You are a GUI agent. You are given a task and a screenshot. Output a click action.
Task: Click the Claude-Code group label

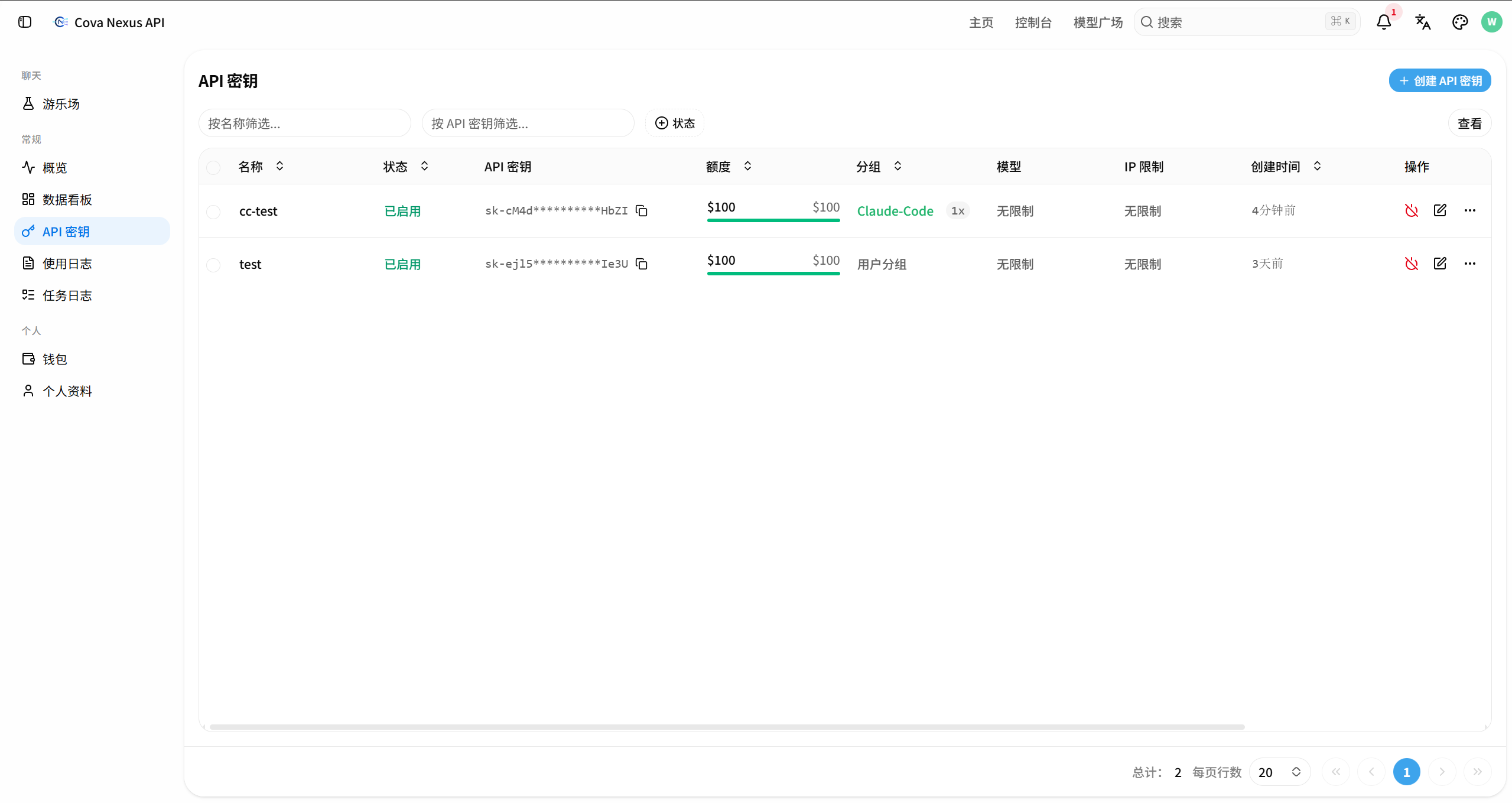tap(895, 211)
